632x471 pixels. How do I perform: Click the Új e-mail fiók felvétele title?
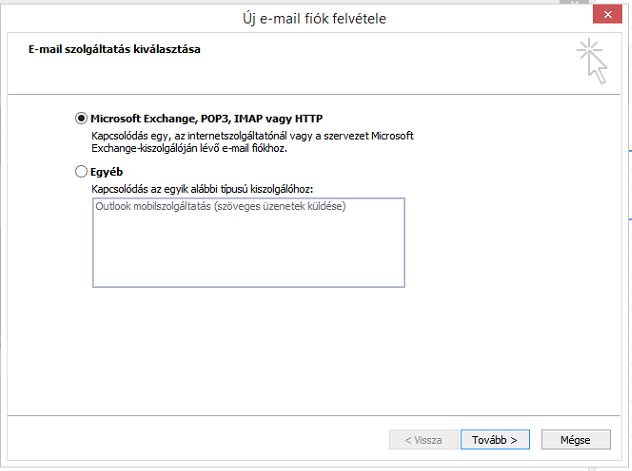click(314, 19)
